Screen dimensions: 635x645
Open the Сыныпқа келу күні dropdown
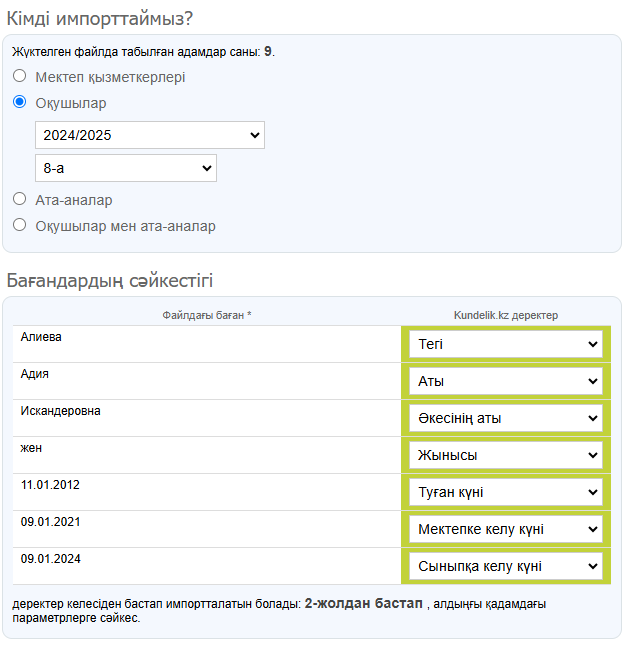pyautogui.click(x=506, y=566)
